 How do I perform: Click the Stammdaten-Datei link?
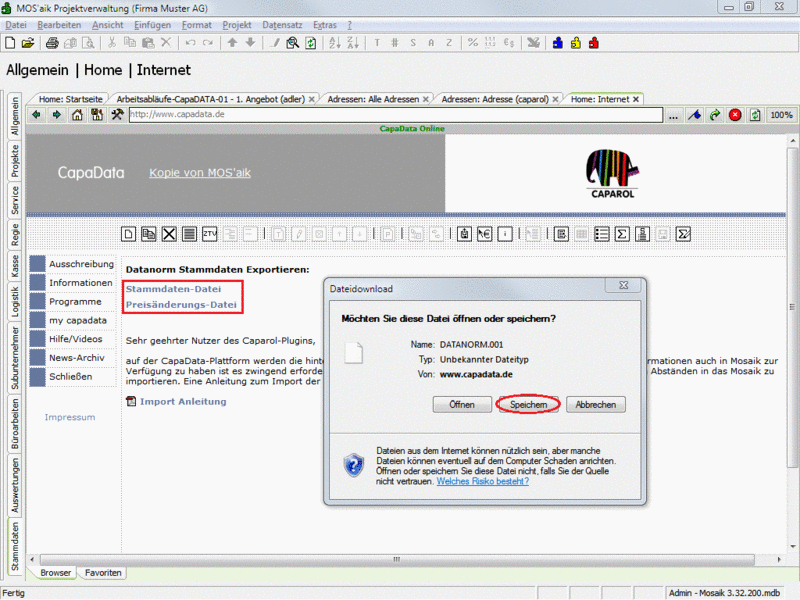point(173,289)
